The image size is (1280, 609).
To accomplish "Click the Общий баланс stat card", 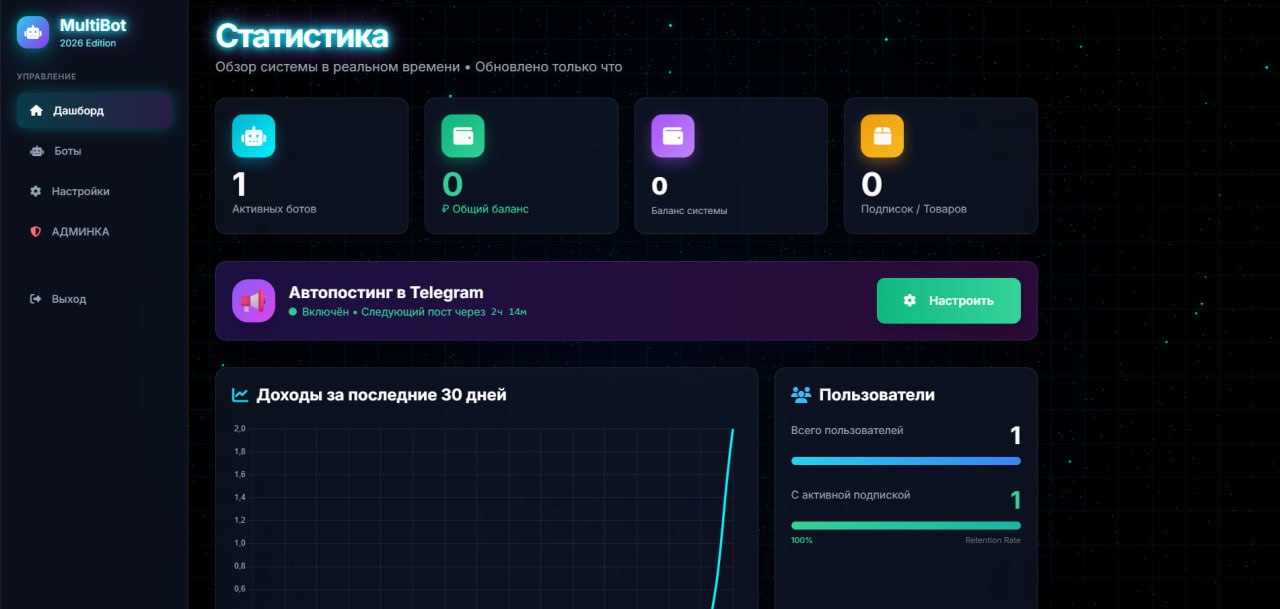I will [x=522, y=166].
